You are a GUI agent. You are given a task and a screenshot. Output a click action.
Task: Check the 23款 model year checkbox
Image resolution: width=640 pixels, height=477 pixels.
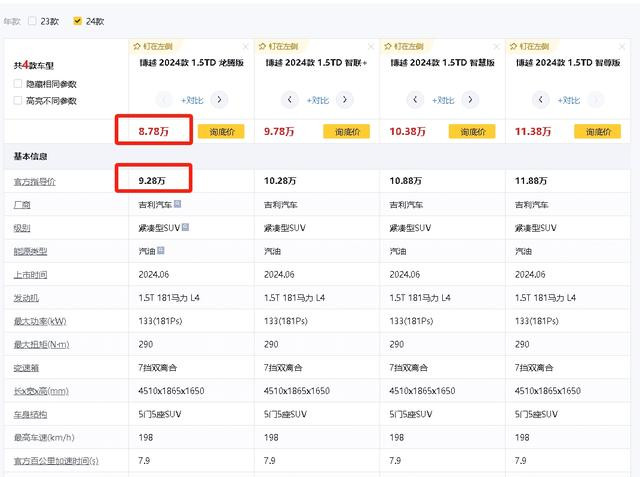click(32, 21)
